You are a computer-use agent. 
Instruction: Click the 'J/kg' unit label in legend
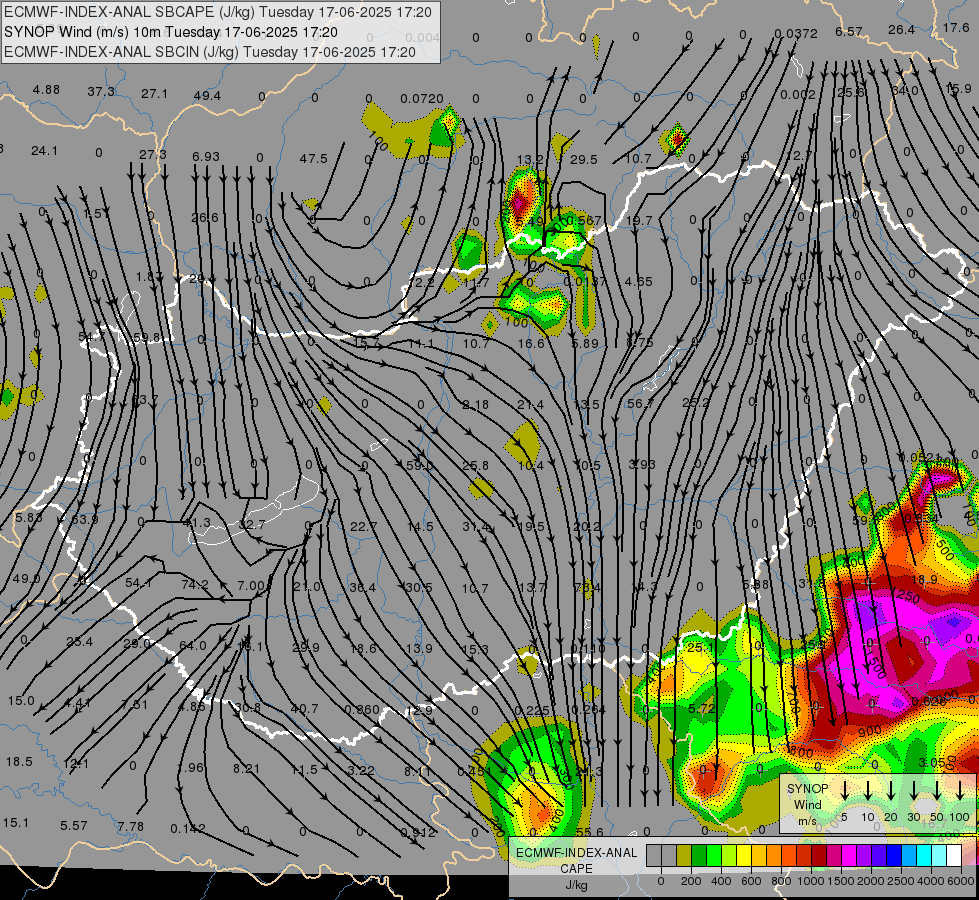576,885
